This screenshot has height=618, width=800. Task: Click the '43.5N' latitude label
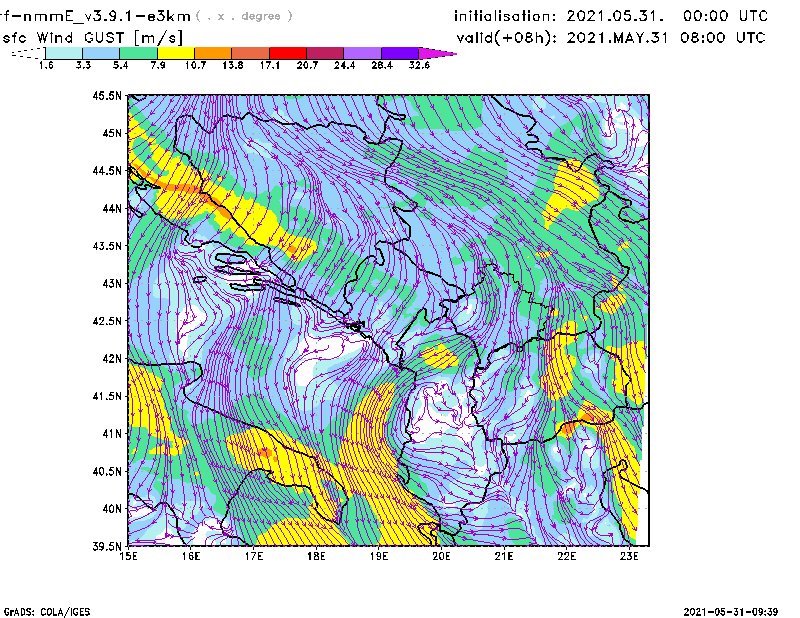tap(107, 245)
